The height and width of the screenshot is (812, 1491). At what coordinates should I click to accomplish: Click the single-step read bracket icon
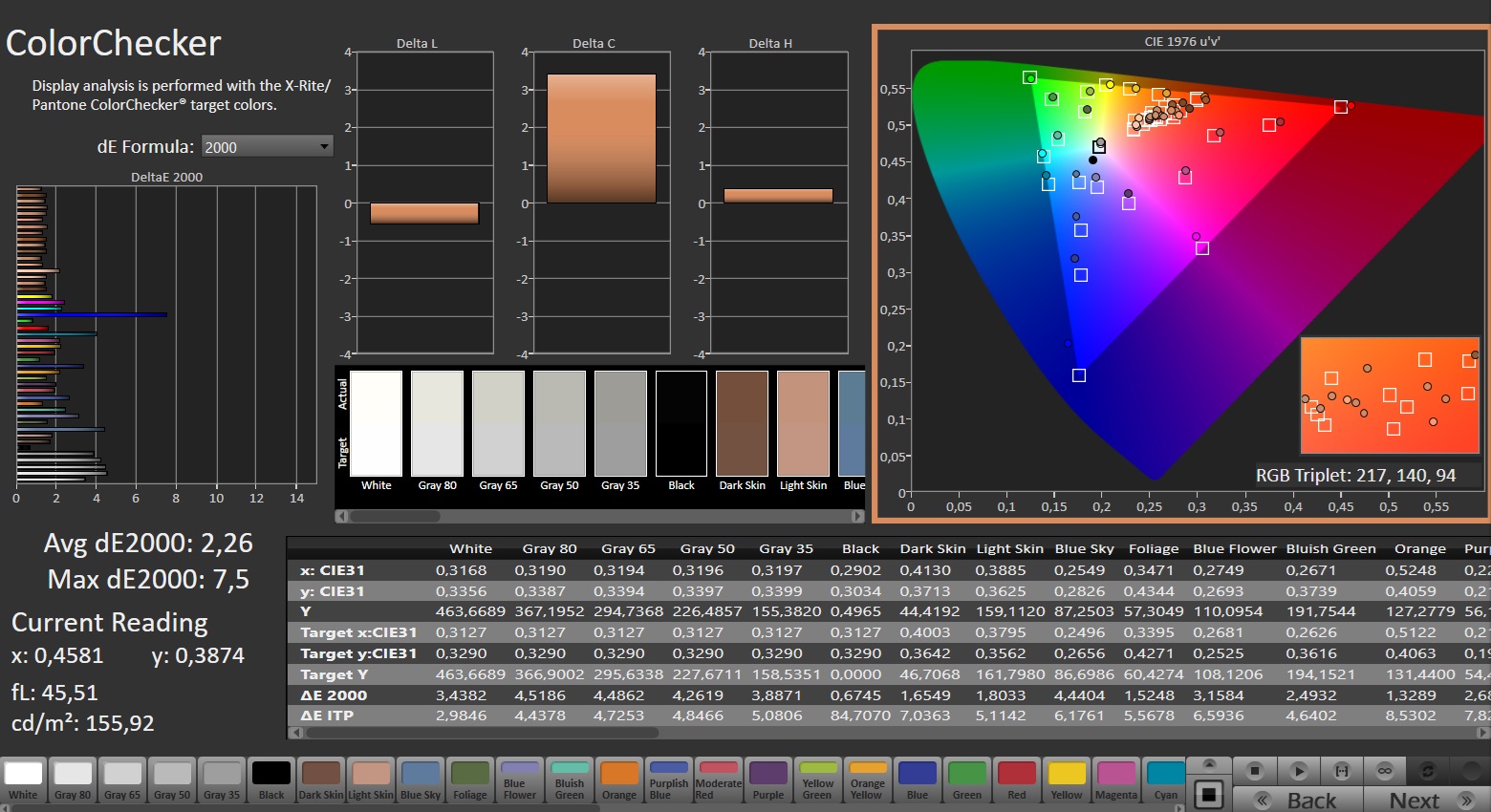(1341, 771)
